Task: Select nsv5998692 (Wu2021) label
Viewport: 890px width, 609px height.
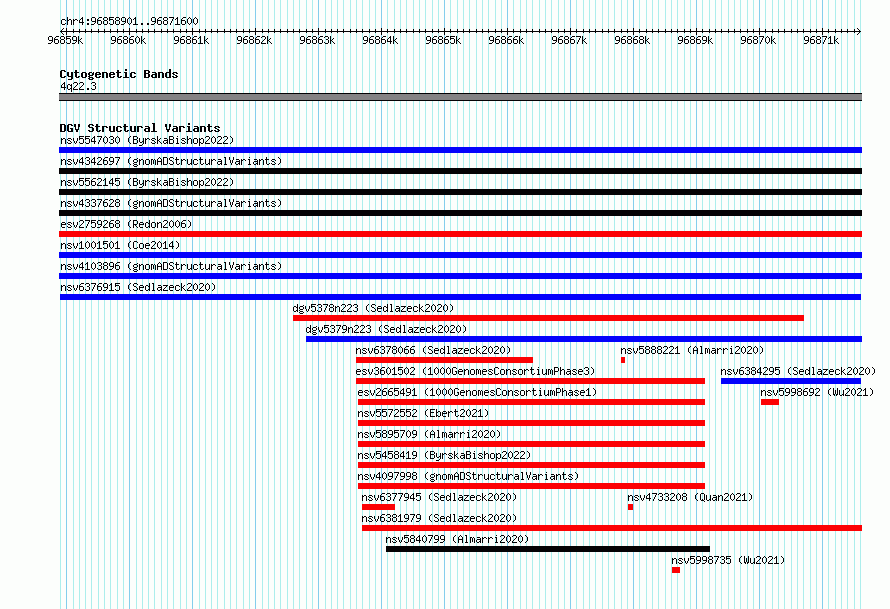Action: (x=817, y=392)
